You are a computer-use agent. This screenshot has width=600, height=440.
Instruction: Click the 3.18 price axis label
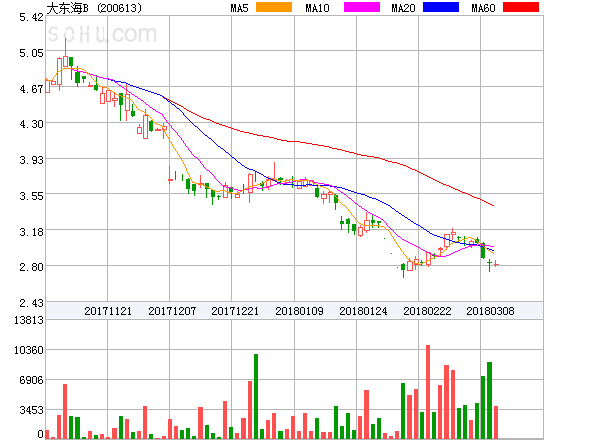32,232
